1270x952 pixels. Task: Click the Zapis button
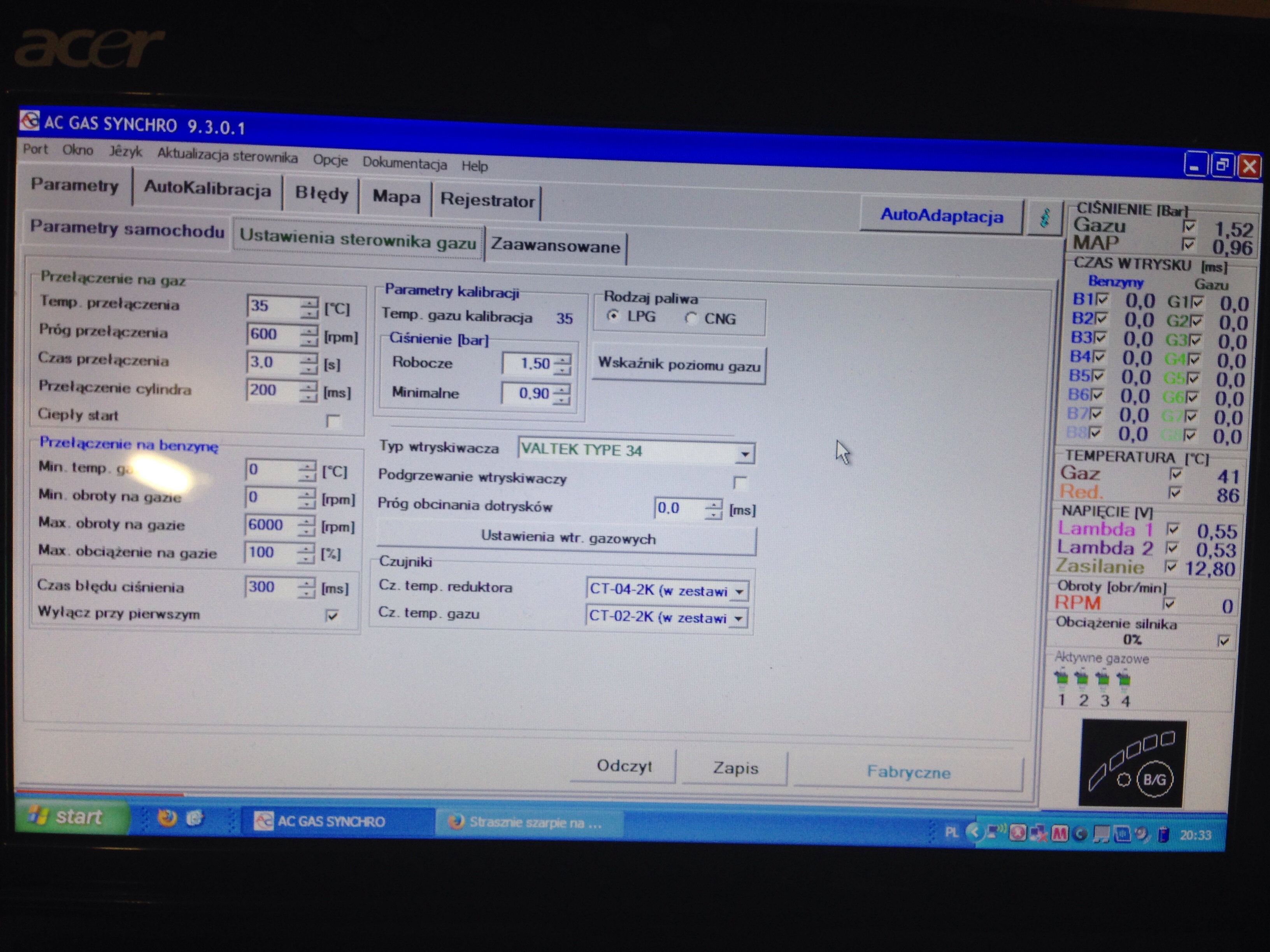pyautogui.click(x=734, y=768)
